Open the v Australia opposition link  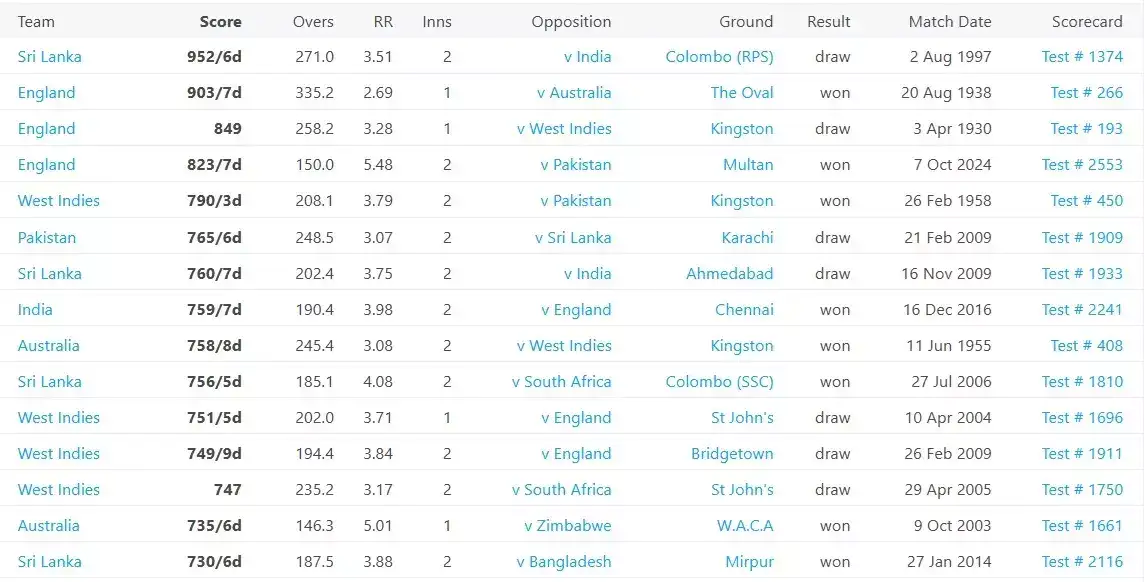click(571, 92)
